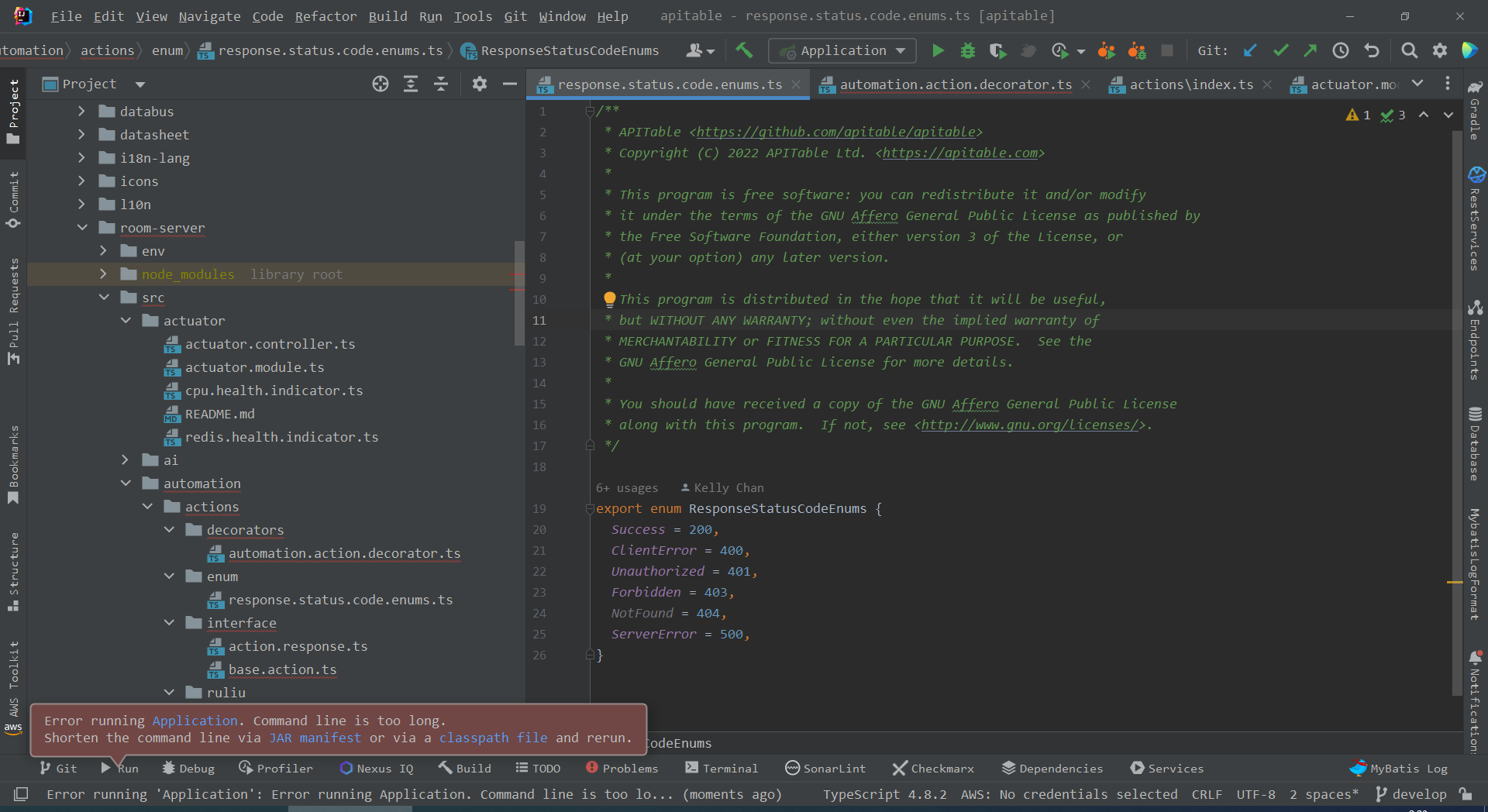
Task: Click the CRLF line separator indicator
Action: [x=1207, y=794]
